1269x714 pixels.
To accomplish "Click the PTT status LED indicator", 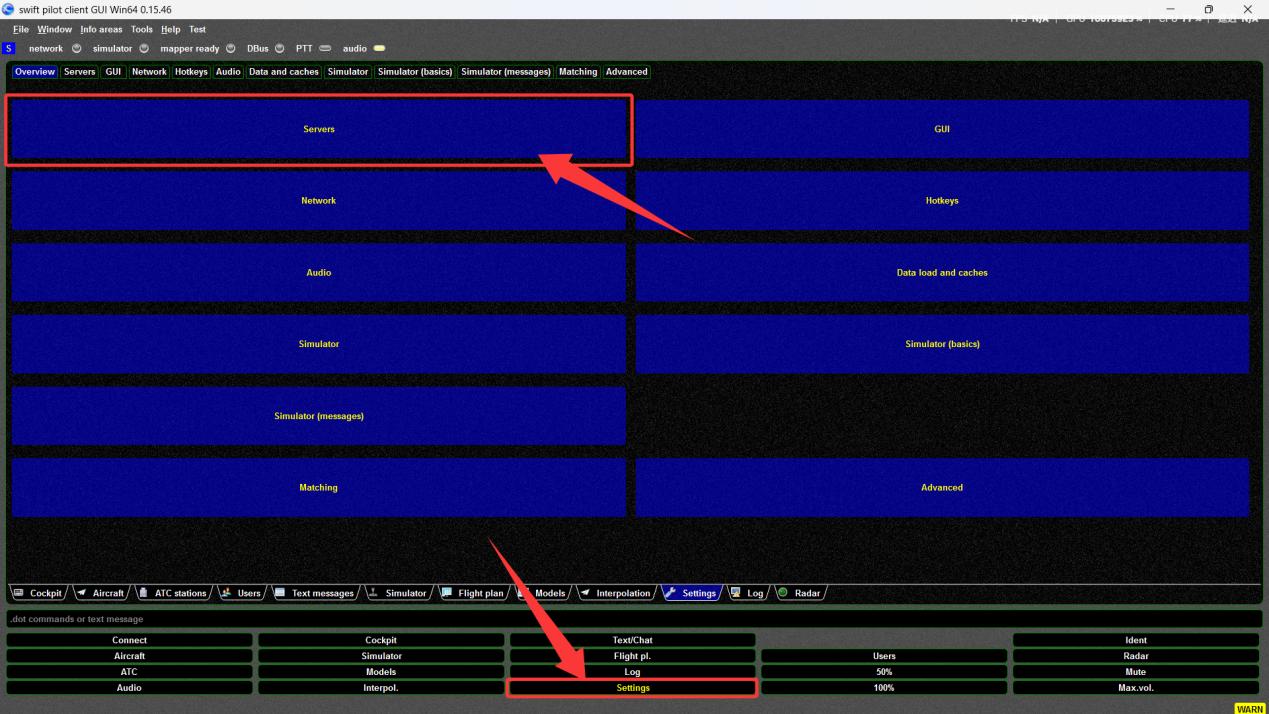I will click(325, 48).
